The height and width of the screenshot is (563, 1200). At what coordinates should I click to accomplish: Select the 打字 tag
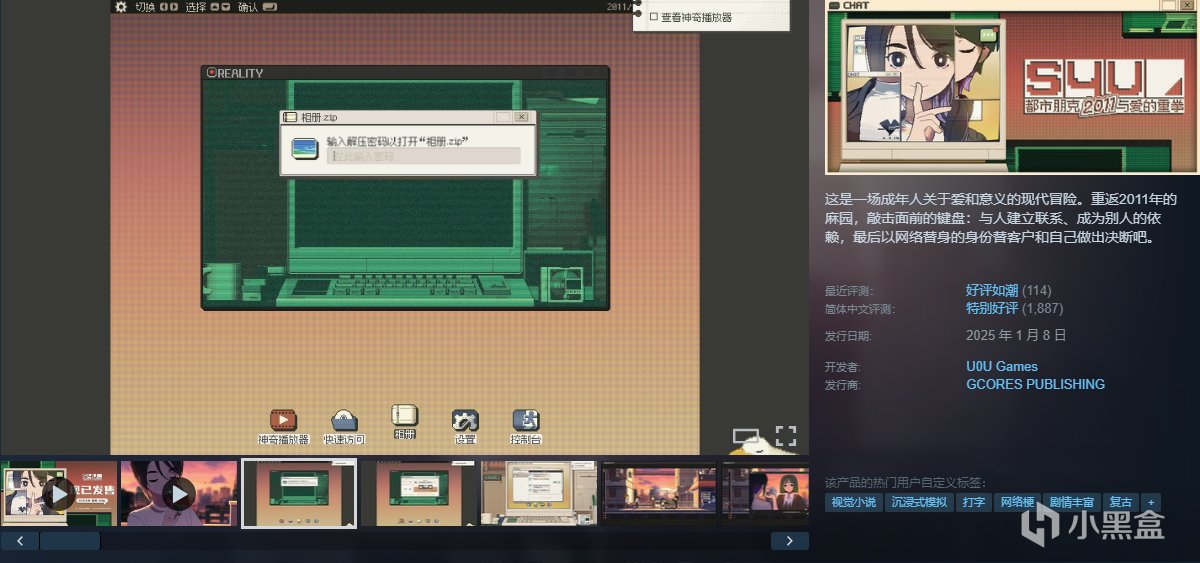(x=973, y=502)
